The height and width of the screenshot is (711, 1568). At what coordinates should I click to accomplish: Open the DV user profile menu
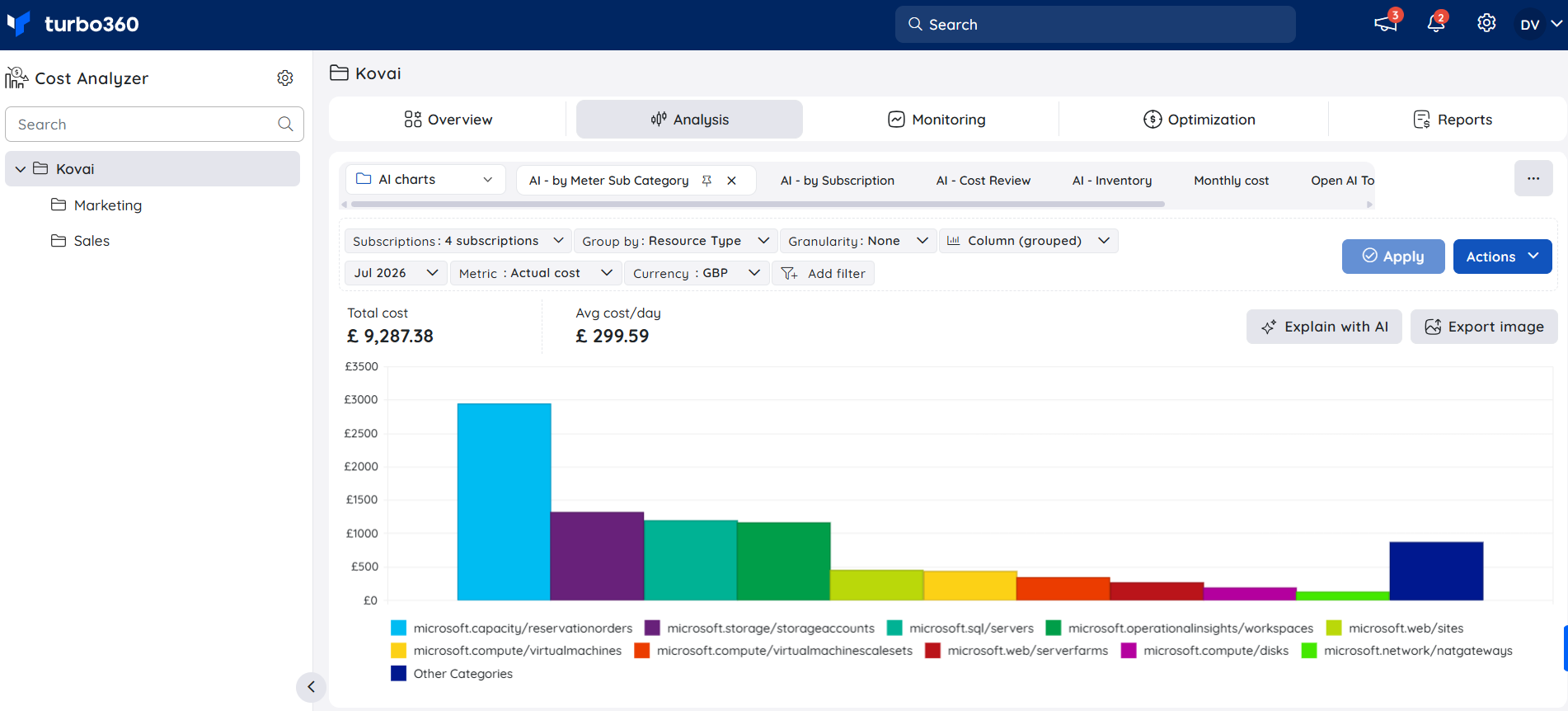1540,24
